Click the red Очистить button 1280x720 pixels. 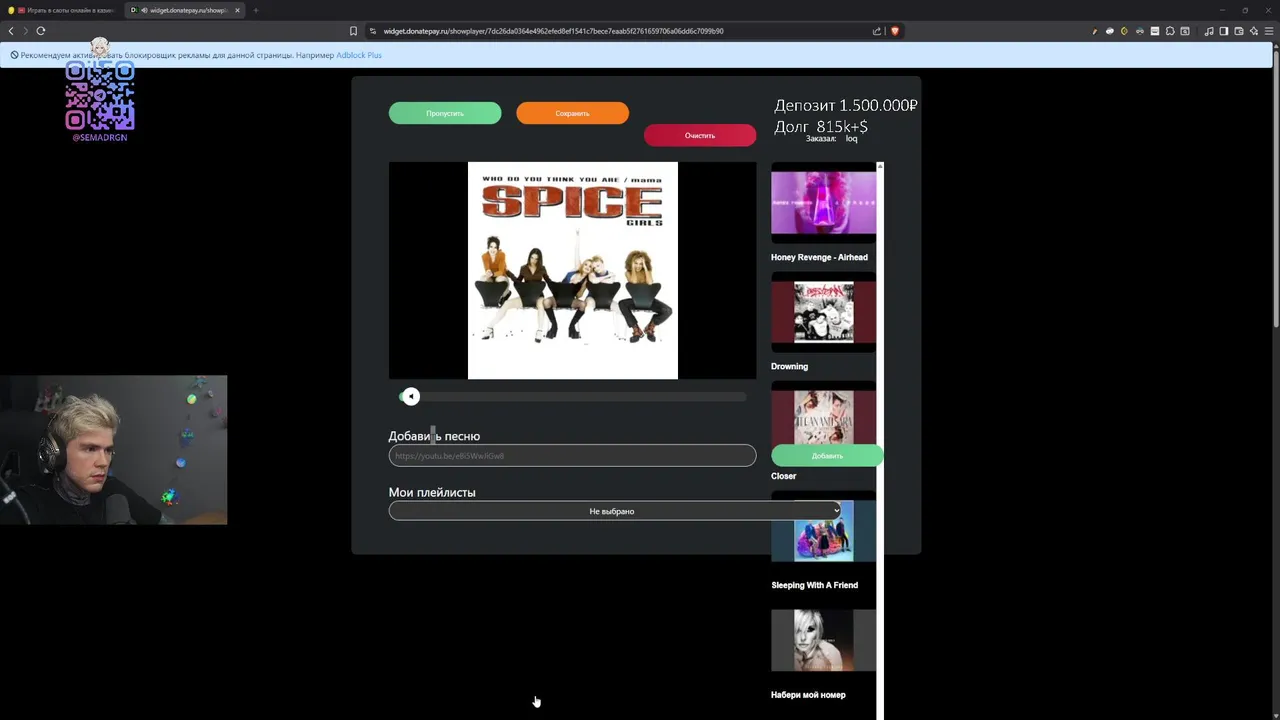(x=700, y=135)
